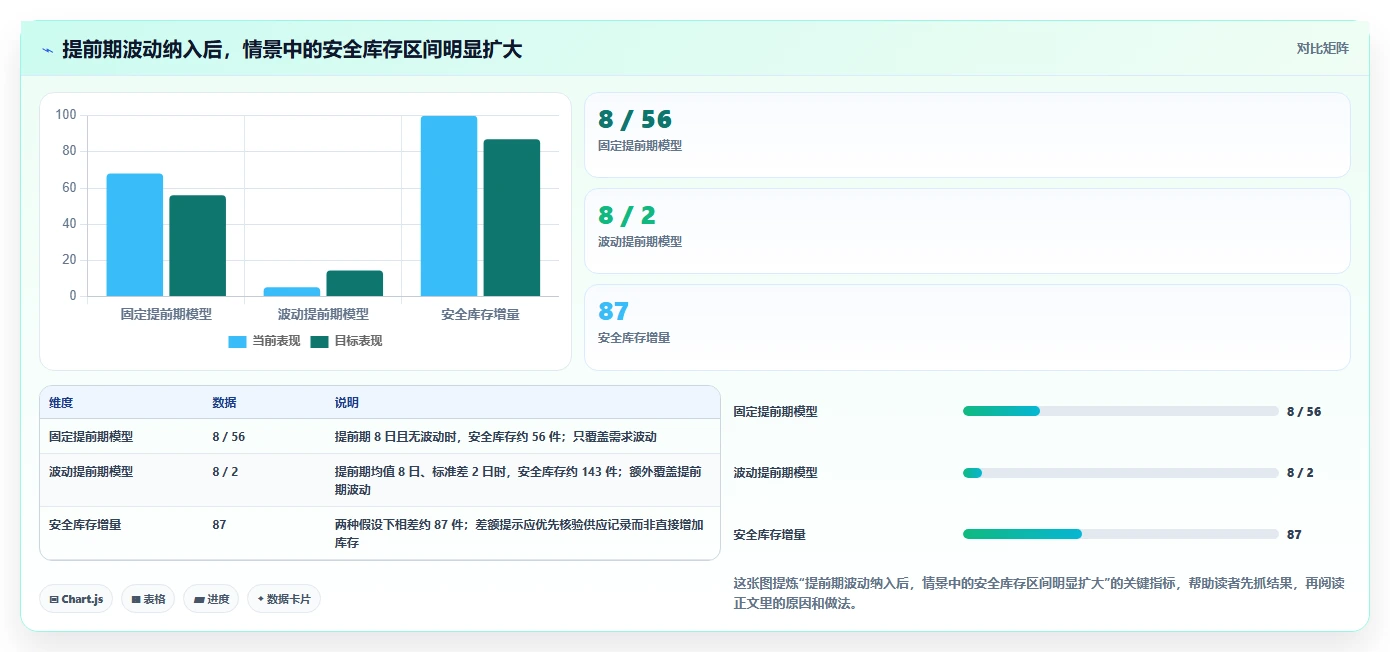The width and height of the screenshot is (1390, 652).
Task: Click progress value 8 / 2 at bar end
Action: click(x=1300, y=473)
